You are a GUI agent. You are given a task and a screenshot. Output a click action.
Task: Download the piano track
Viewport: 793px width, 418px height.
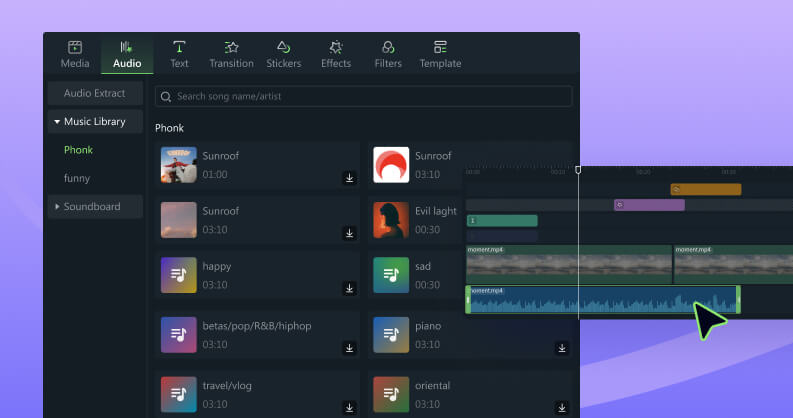coord(561,348)
